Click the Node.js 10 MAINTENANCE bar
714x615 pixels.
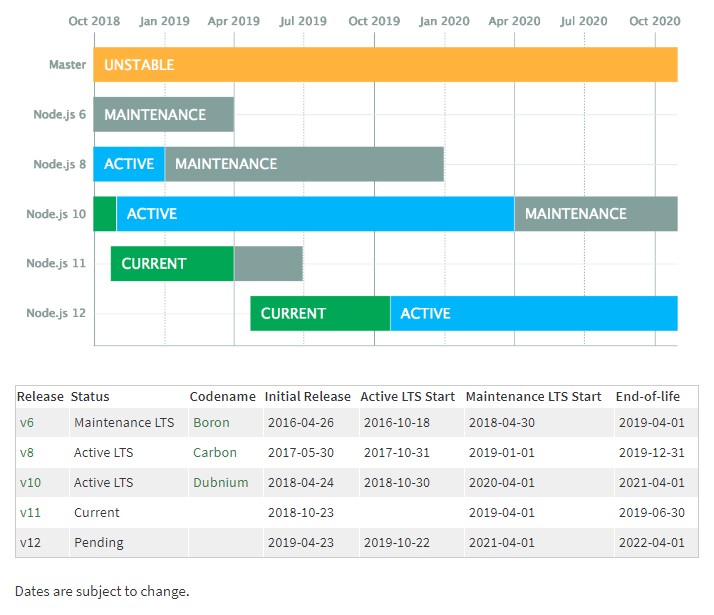coord(596,214)
